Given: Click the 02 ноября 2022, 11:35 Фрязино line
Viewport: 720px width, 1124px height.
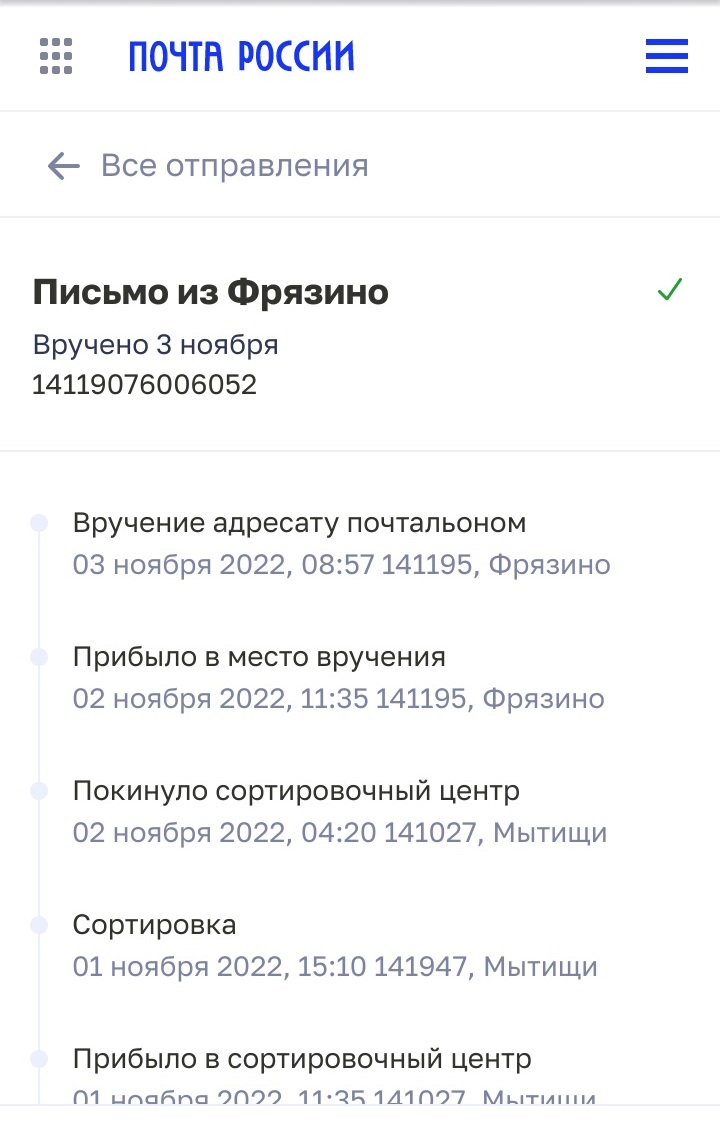Looking at the screenshot, I should point(338,698).
